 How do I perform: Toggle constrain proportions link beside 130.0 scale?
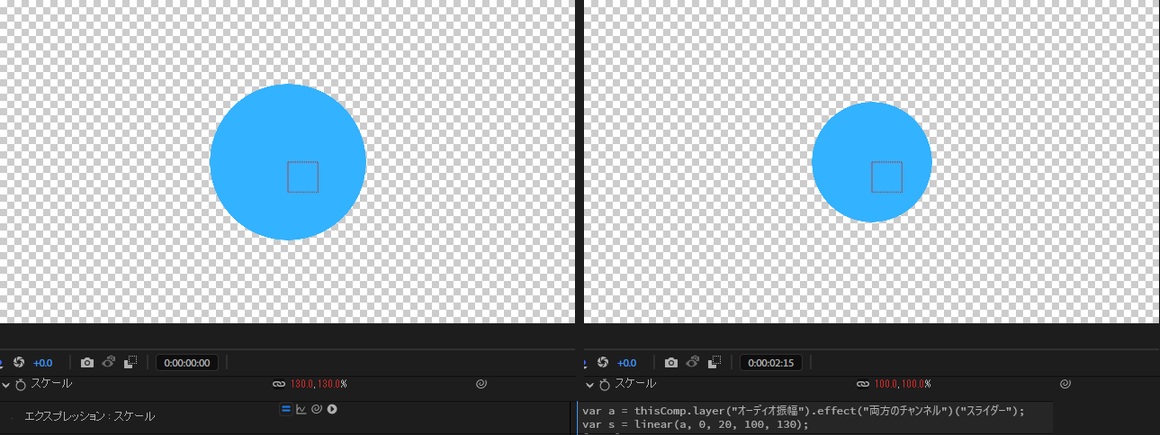[279, 385]
